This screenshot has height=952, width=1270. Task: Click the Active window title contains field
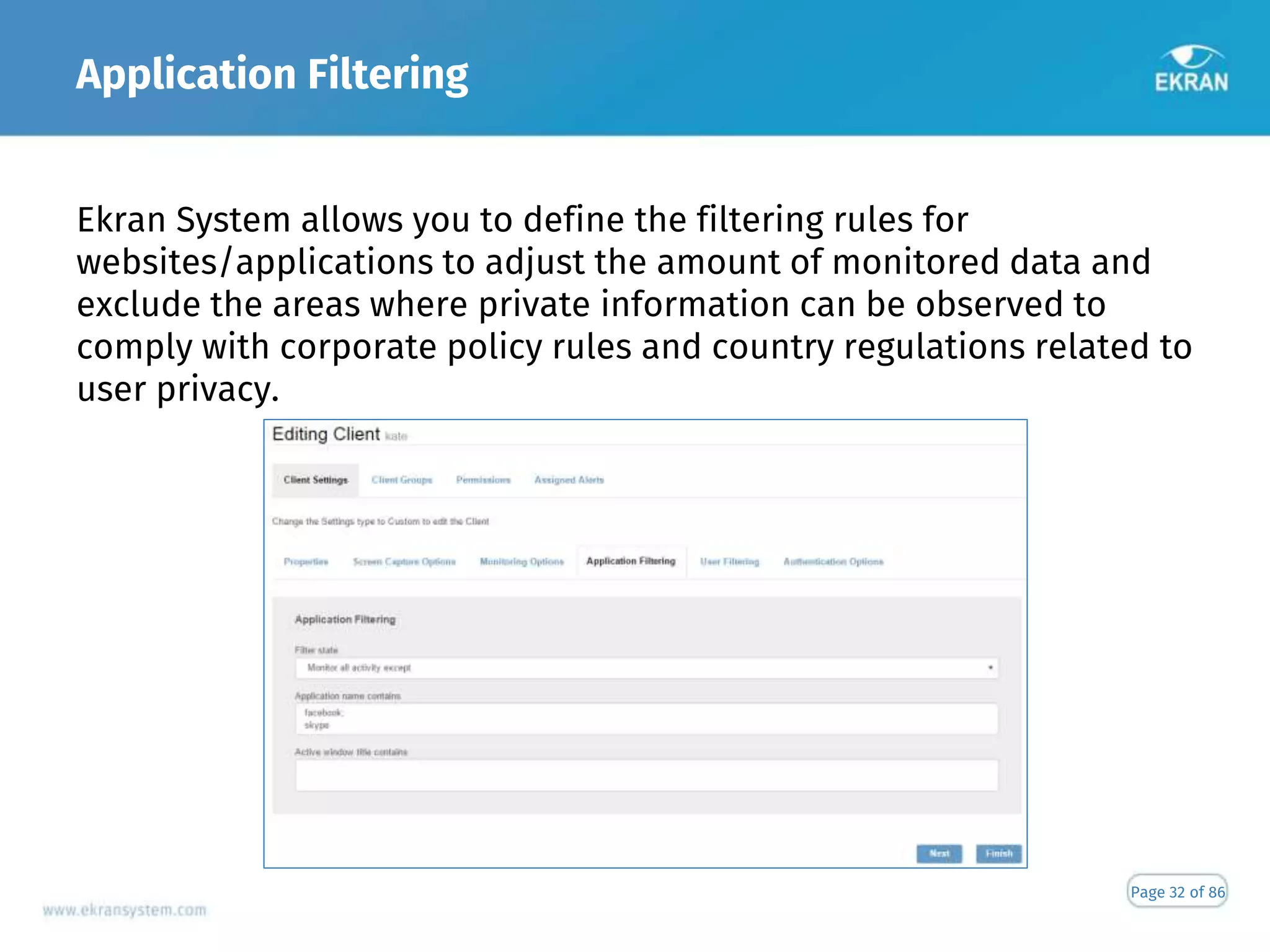click(647, 775)
